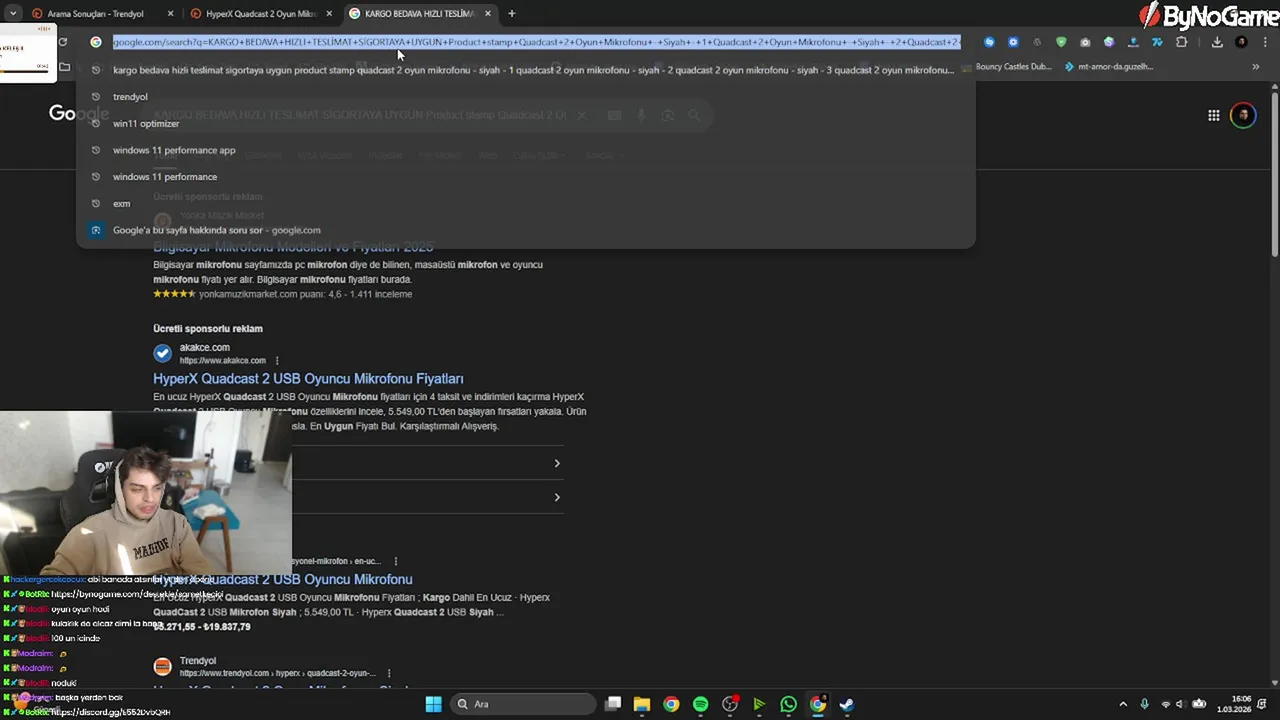The image size is (1280, 720).
Task: Click the blue gear extension icon
Action: (1013, 42)
